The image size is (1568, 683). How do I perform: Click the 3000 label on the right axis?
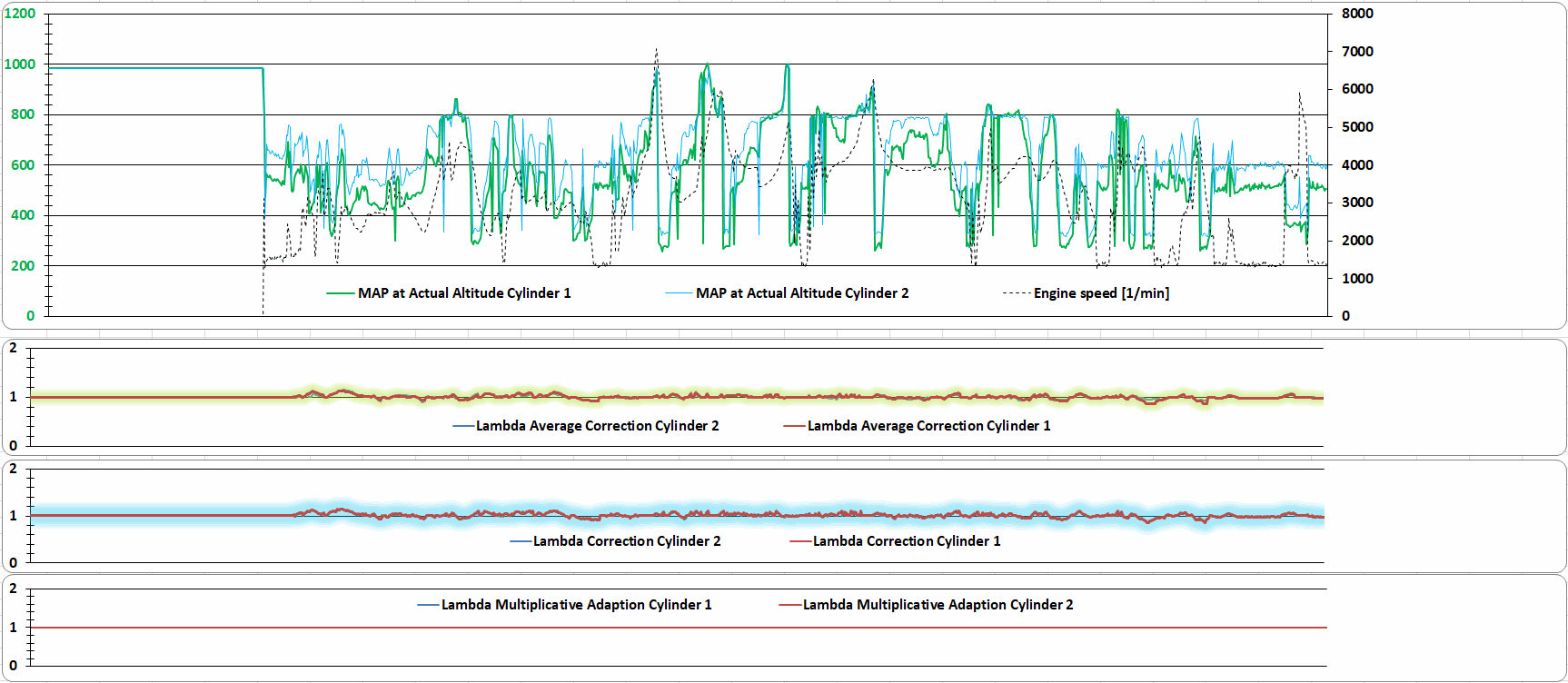(1357, 203)
